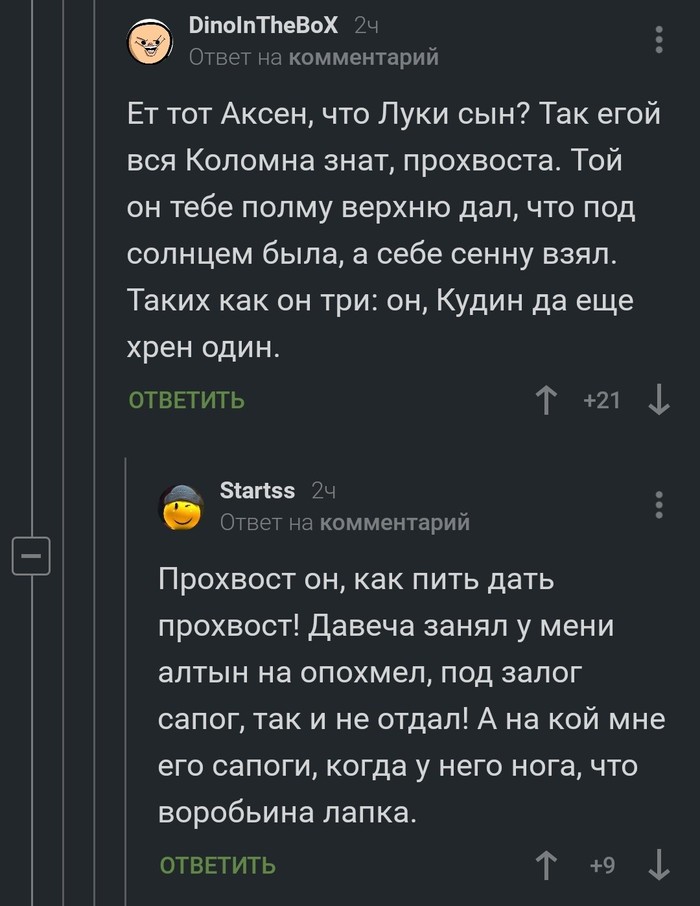Open three-dot menu on Startss's comment
700x906 pixels.
pos(658,505)
